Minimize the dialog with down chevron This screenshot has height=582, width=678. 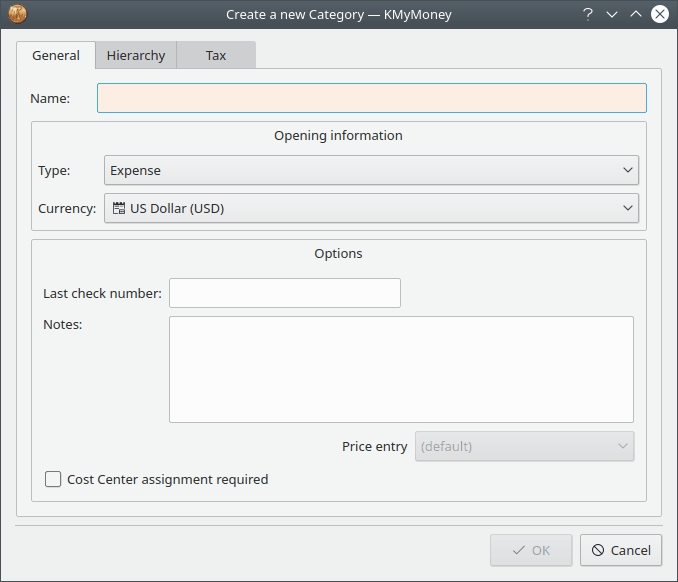[x=612, y=14]
